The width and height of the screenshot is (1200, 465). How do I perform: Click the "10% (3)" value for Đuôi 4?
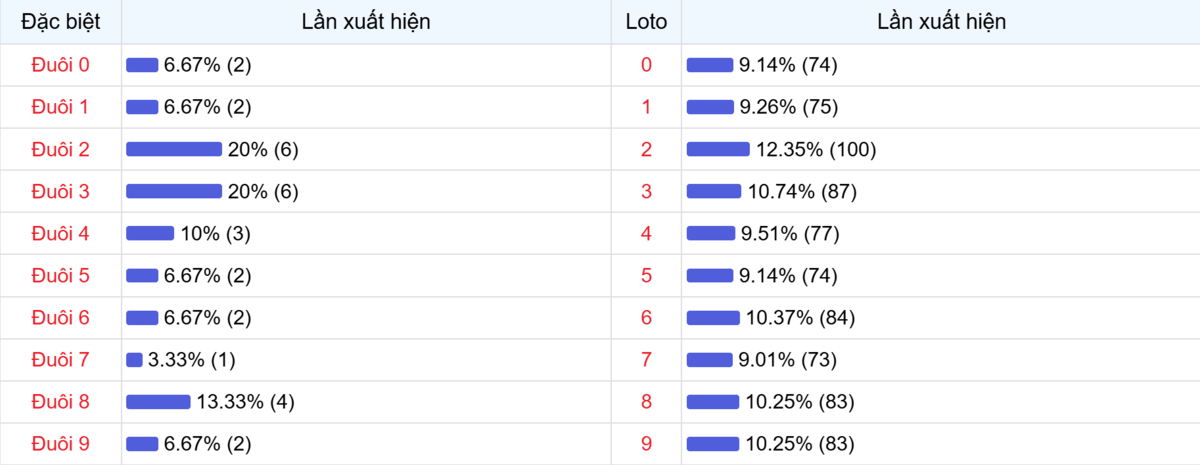pyautogui.click(x=215, y=233)
